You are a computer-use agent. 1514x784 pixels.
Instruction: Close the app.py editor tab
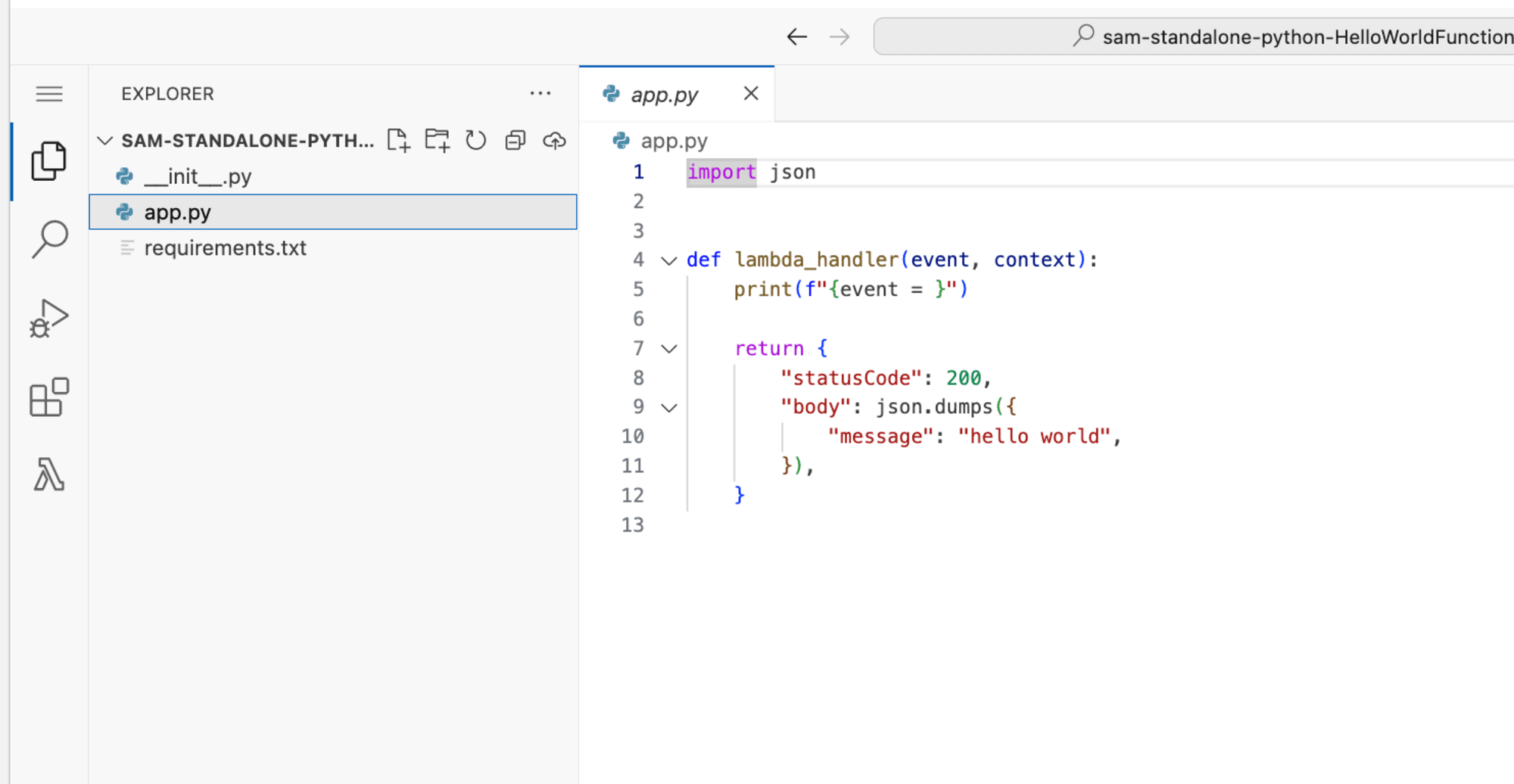751,93
